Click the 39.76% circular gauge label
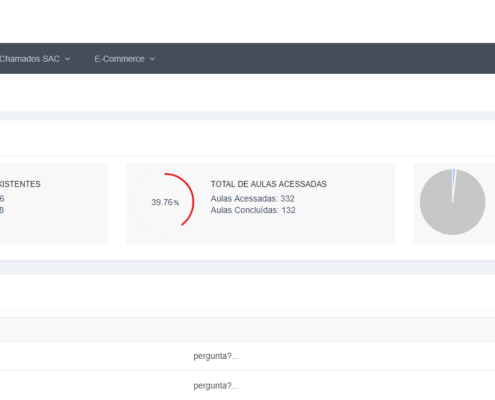Image resolution: width=495 pixels, height=400 pixels. [165, 202]
